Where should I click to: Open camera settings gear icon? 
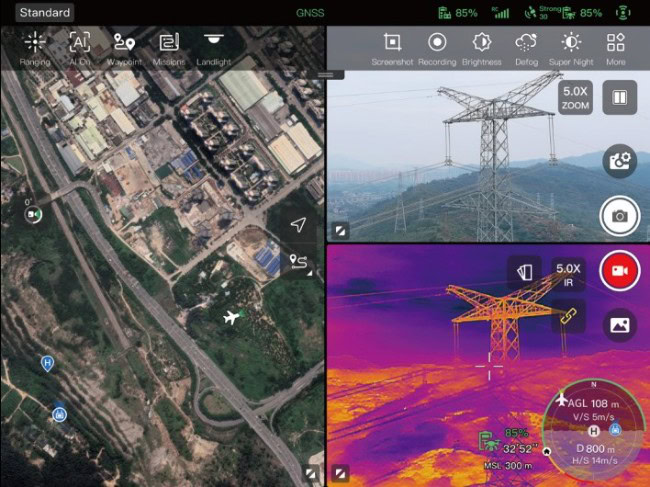(620, 161)
